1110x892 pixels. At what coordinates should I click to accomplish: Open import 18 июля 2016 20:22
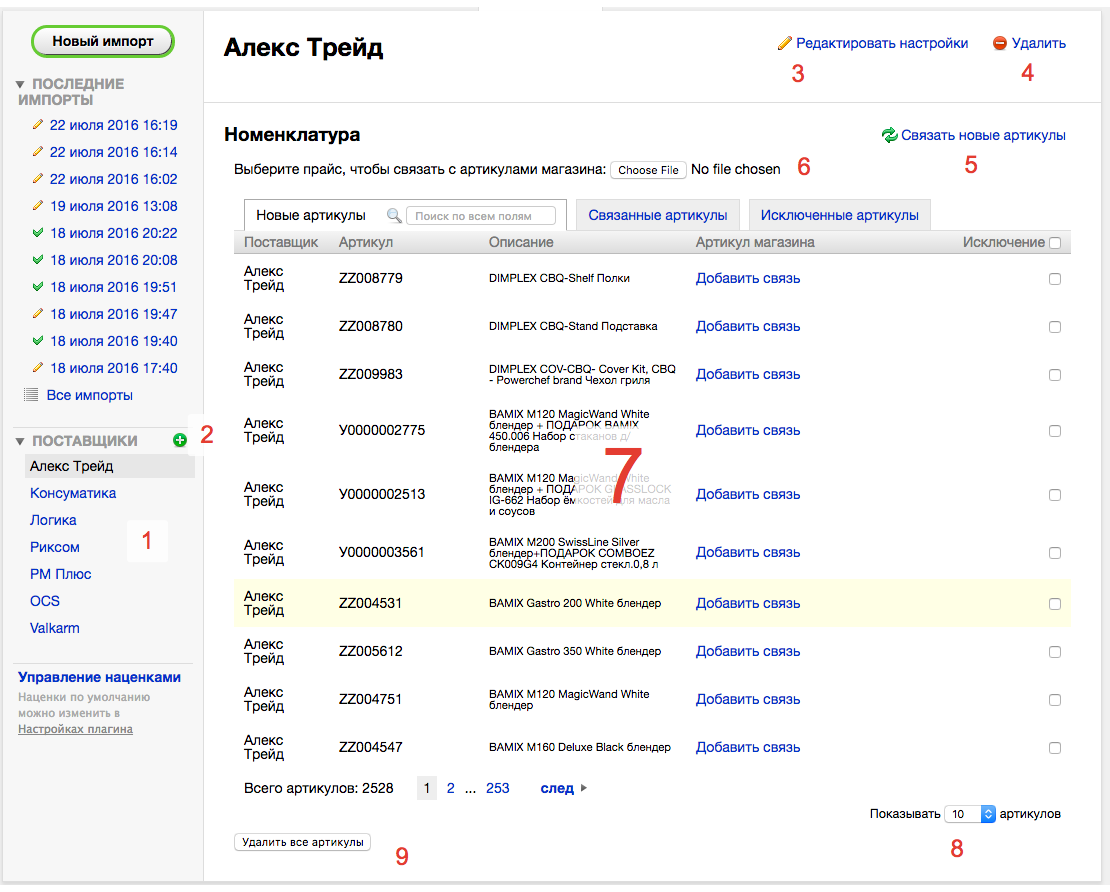113,233
